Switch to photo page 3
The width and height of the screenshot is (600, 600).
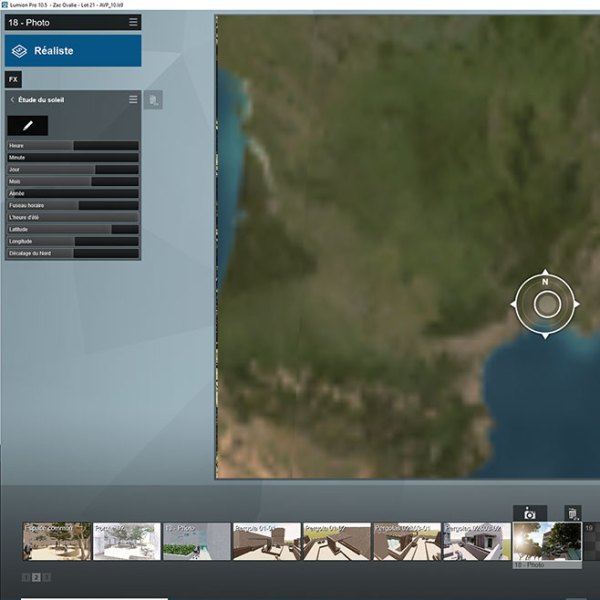(x=46, y=577)
